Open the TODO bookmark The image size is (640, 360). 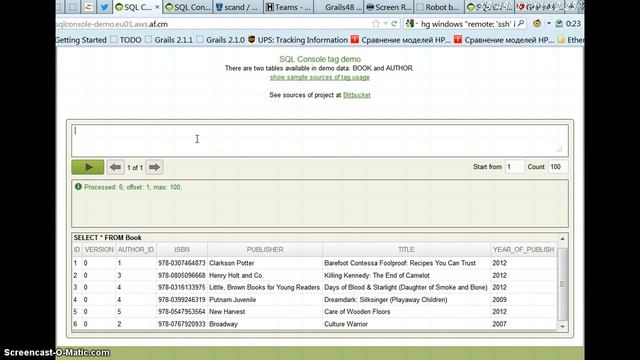coord(126,40)
